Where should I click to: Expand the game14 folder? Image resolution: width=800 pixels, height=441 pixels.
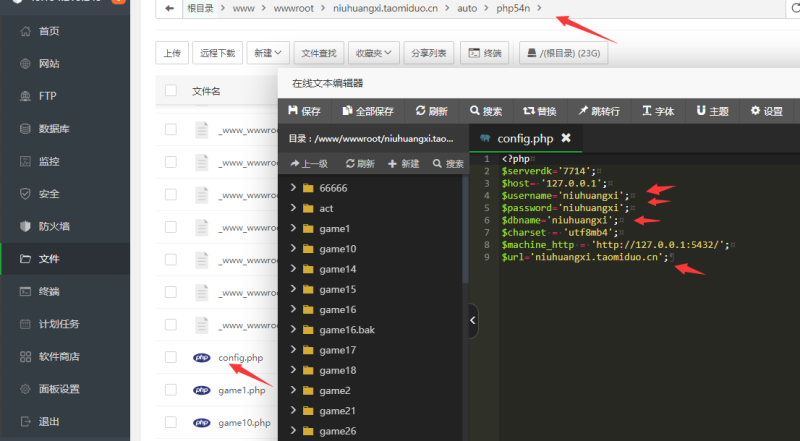coord(293,268)
